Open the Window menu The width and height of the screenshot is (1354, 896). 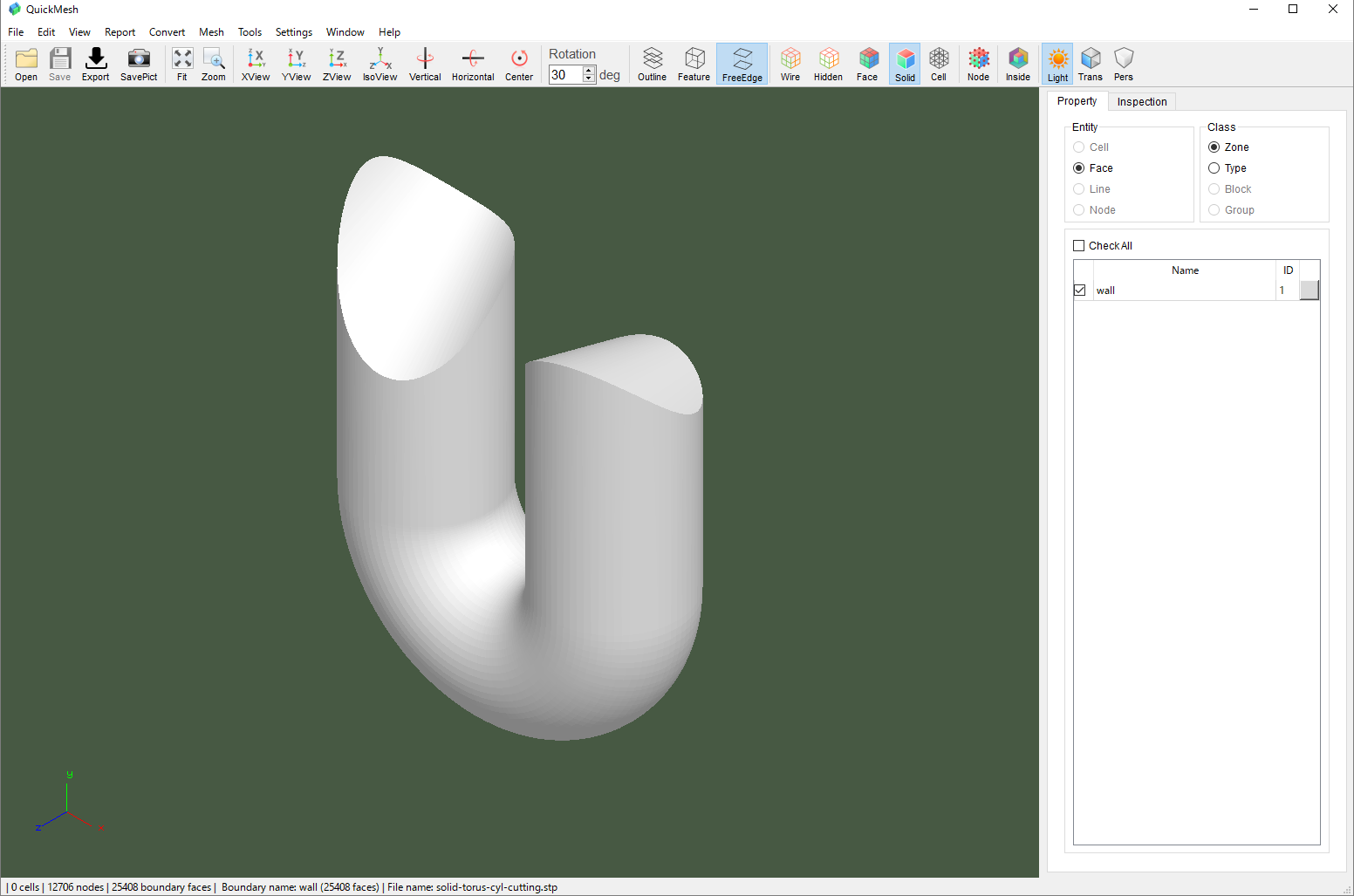[x=345, y=32]
